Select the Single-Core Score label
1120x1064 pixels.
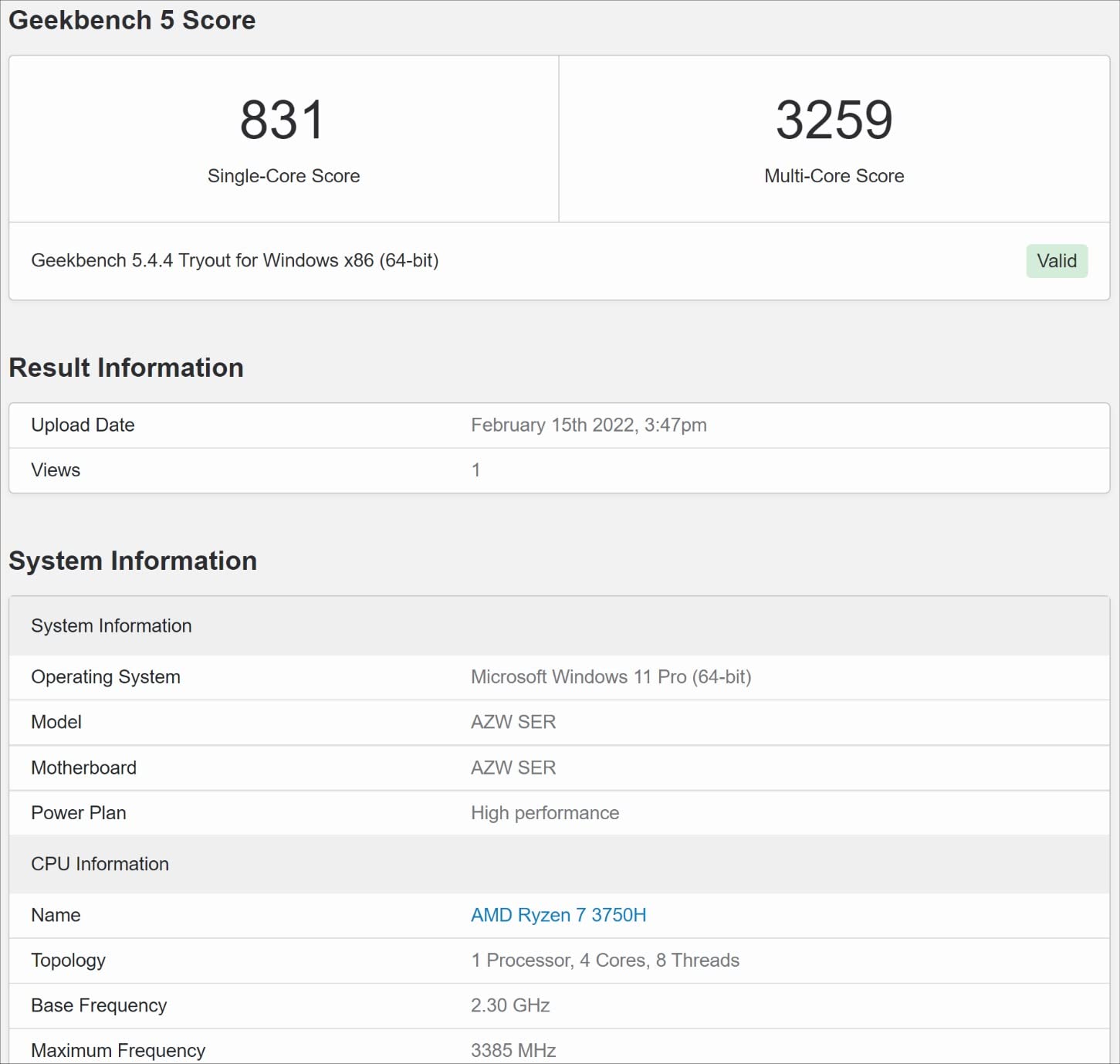point(283,176)
